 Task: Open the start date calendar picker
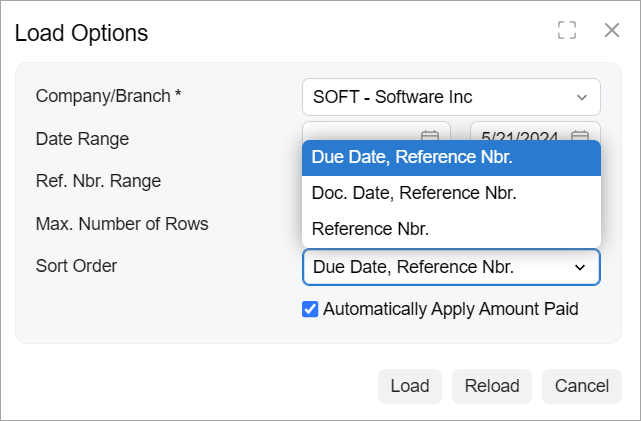(x=430, y=135)
